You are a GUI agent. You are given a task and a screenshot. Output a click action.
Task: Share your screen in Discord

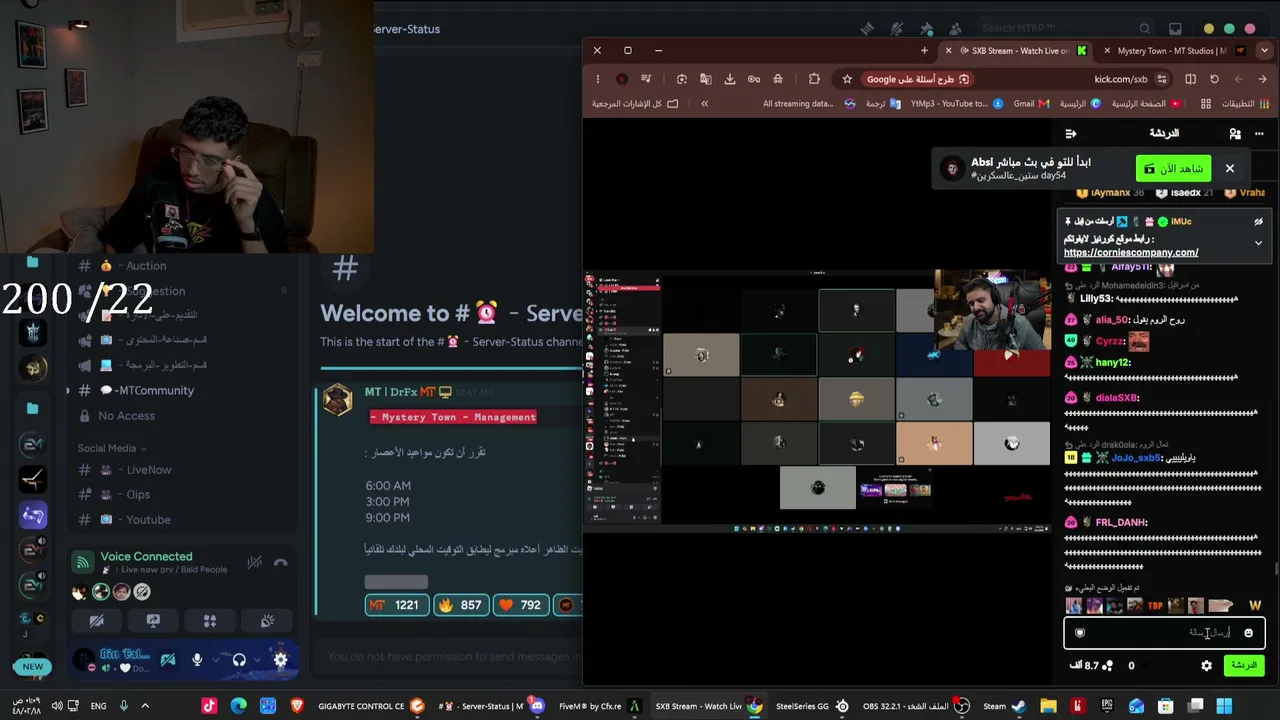coord(153,621)
